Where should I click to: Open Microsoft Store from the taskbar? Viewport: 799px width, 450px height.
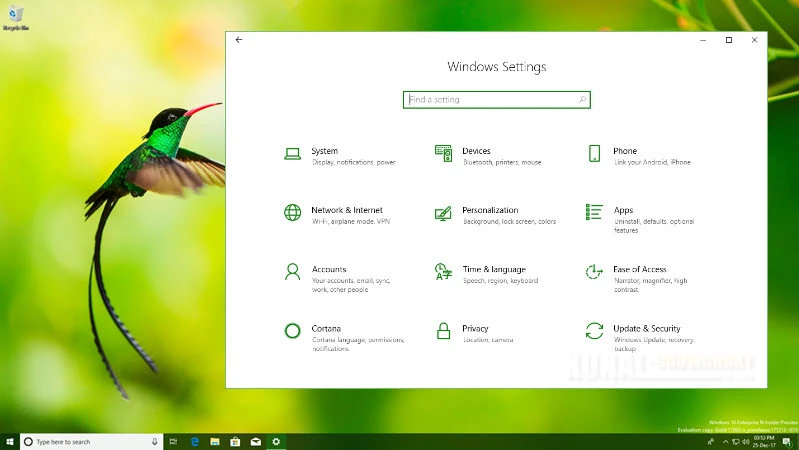235,442
